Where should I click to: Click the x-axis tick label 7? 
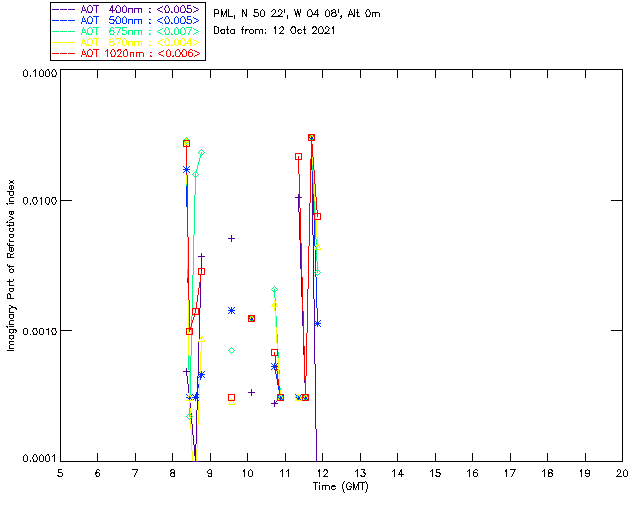pos(135,473)
